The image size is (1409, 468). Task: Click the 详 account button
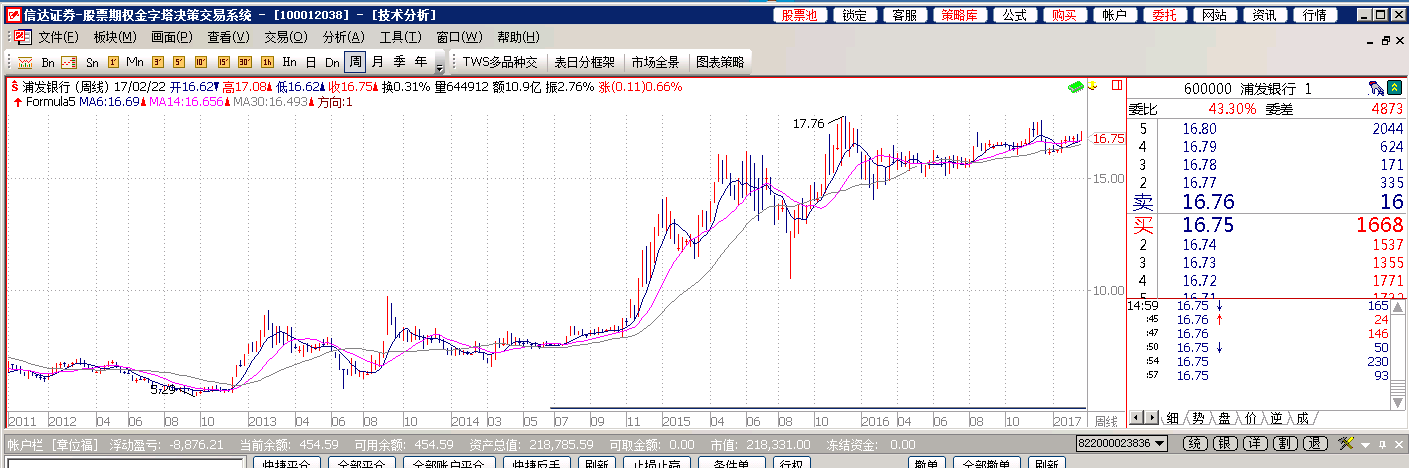pos(1256,444)
